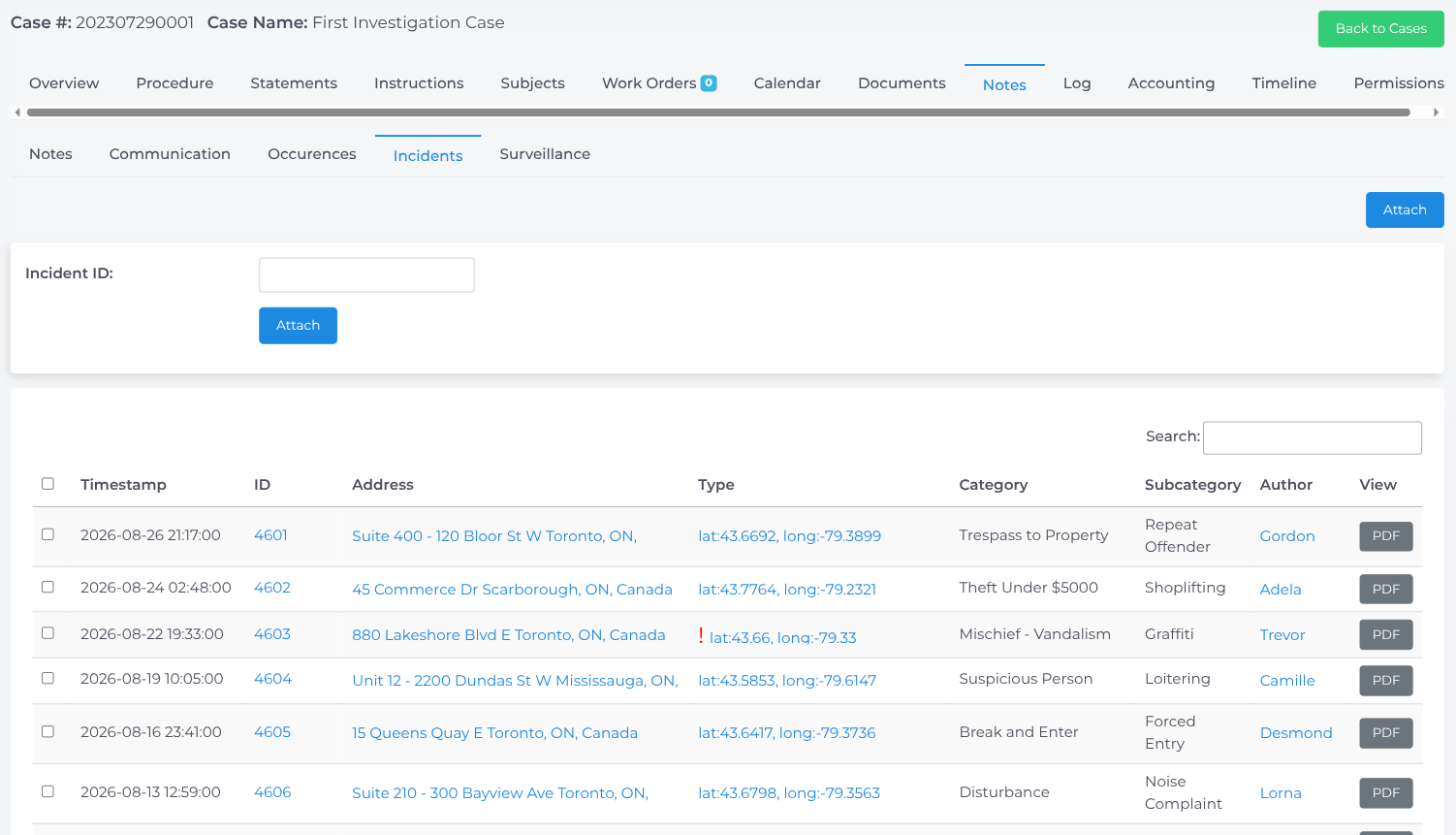Switch to the Communication sub-tab
1456x835 pixels.
(x=170, y=154)
